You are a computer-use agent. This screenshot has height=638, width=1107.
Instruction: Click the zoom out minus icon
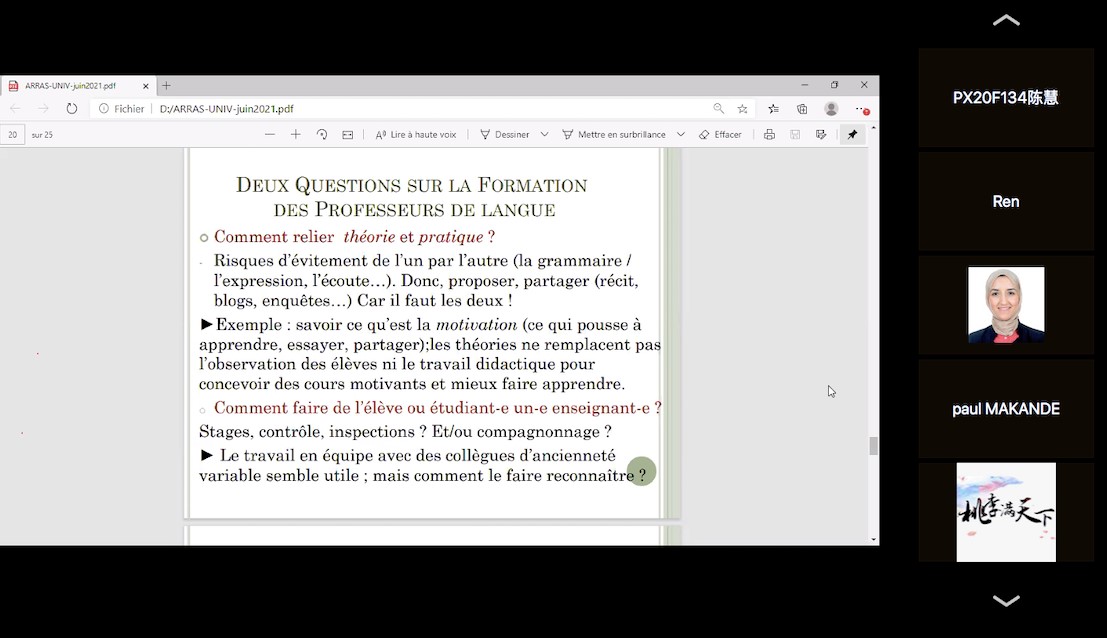point(270,134)
